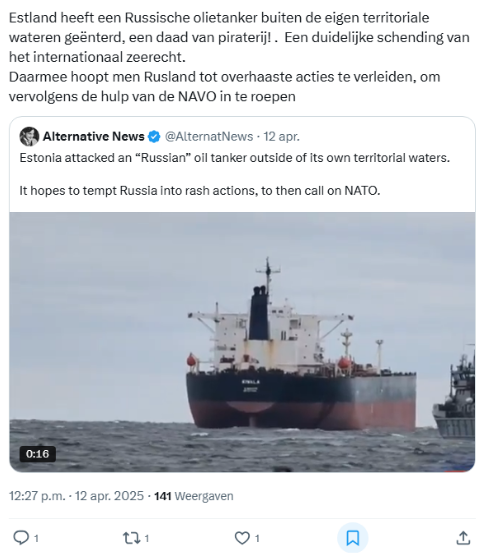Play the oil tanker video
Screen dimensions: 479x560
point(242,342)
